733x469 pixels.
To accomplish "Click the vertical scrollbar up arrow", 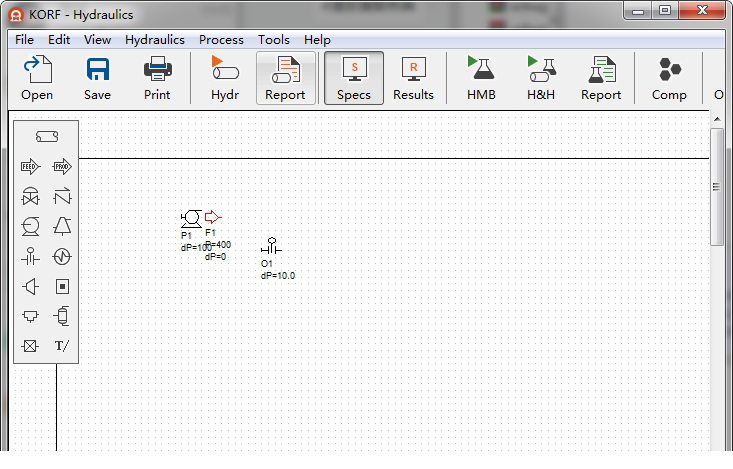I will pos(716,118).
